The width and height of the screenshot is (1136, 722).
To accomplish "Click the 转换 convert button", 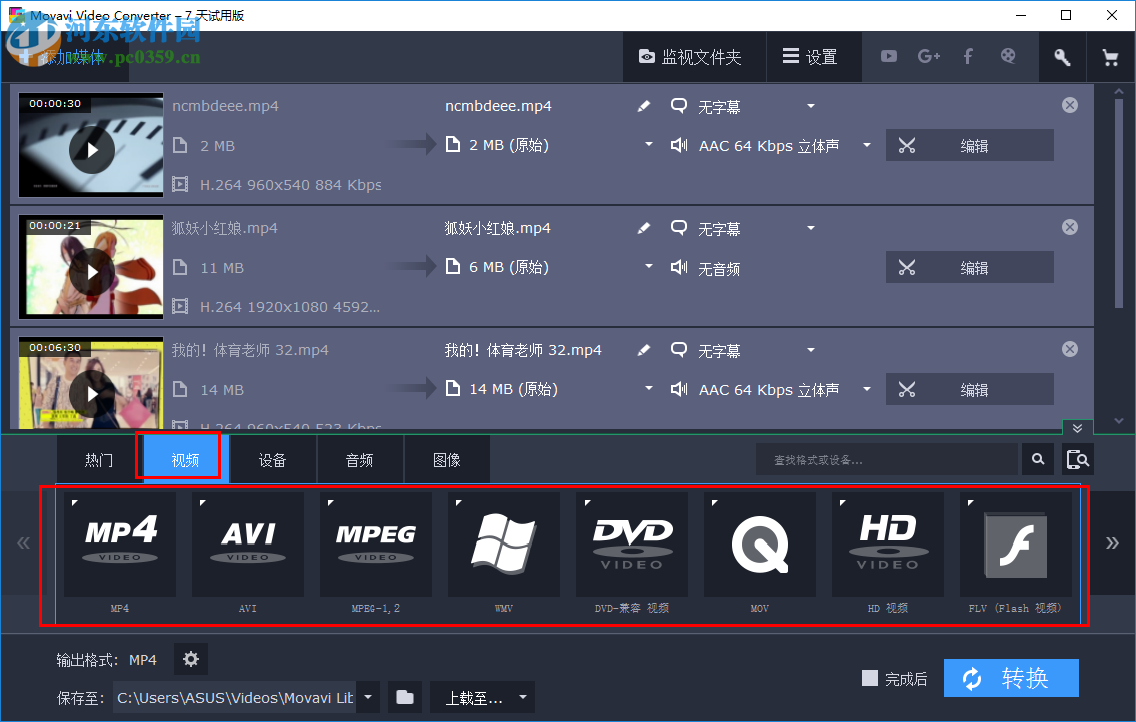I will coord(1011,678).
